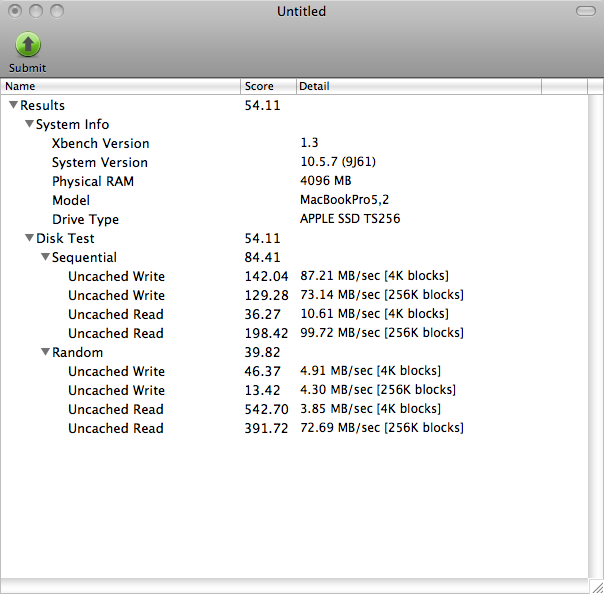The height and width of the screenshot is (594, 604).
Task: Select the Drive Type row
Action: point(294,219)
